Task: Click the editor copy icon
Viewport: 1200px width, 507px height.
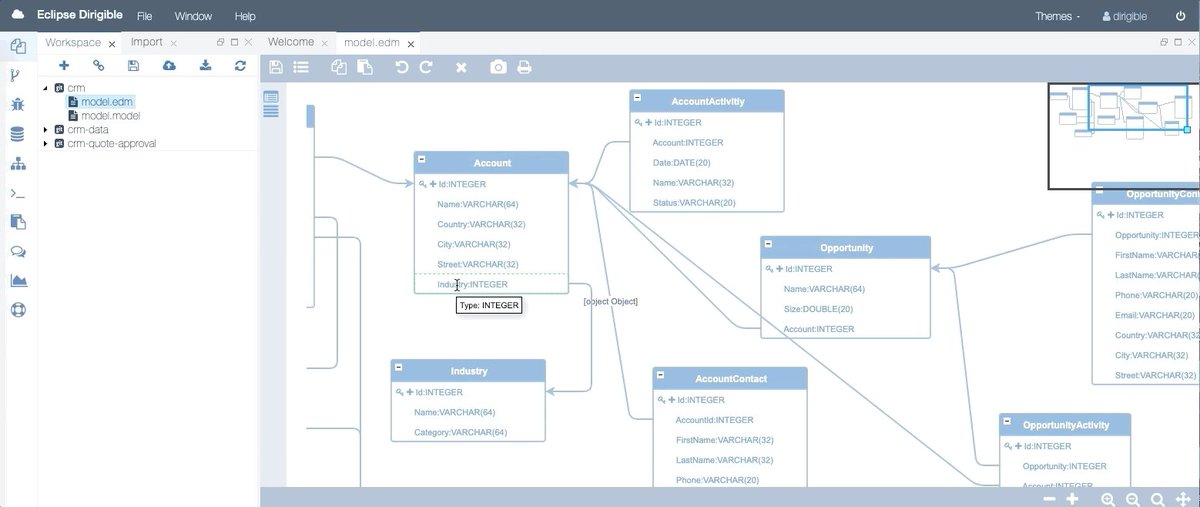Action: (339, 67)
